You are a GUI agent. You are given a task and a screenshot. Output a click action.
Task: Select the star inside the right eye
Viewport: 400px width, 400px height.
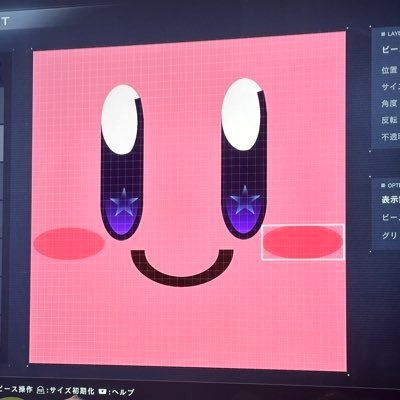(245, 200)
